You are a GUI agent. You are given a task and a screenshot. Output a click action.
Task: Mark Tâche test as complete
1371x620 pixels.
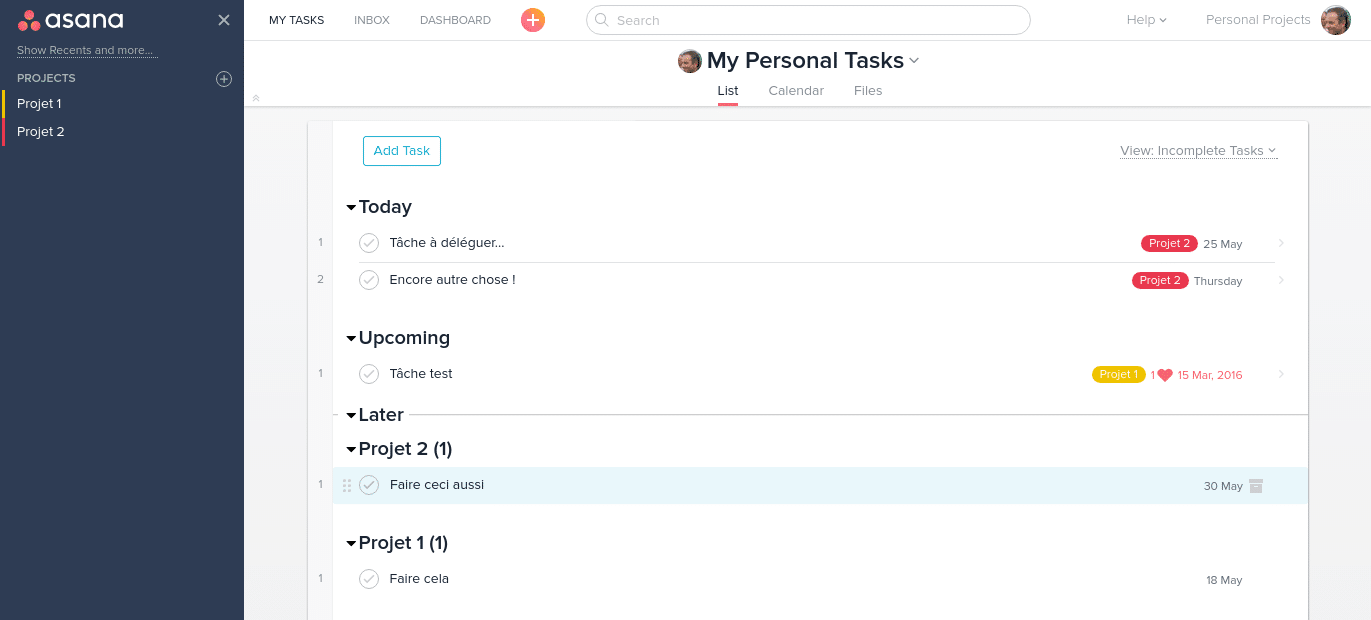(x=369, y=374)
